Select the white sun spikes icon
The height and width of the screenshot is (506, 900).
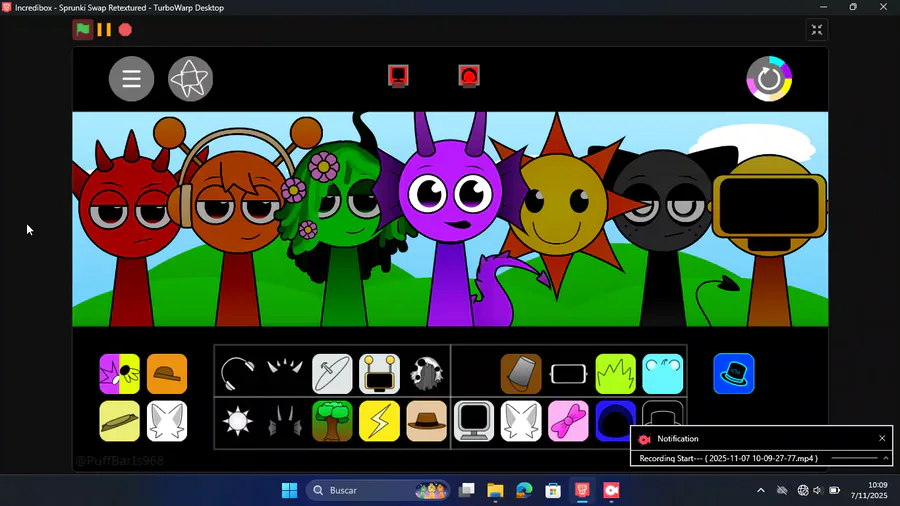[x=238, y=421]
